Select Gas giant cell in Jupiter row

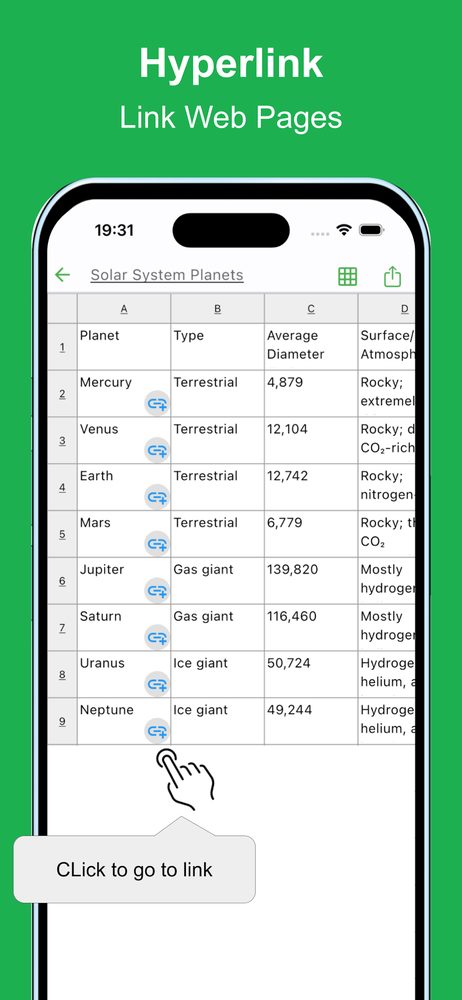click(x=218, y=581)
